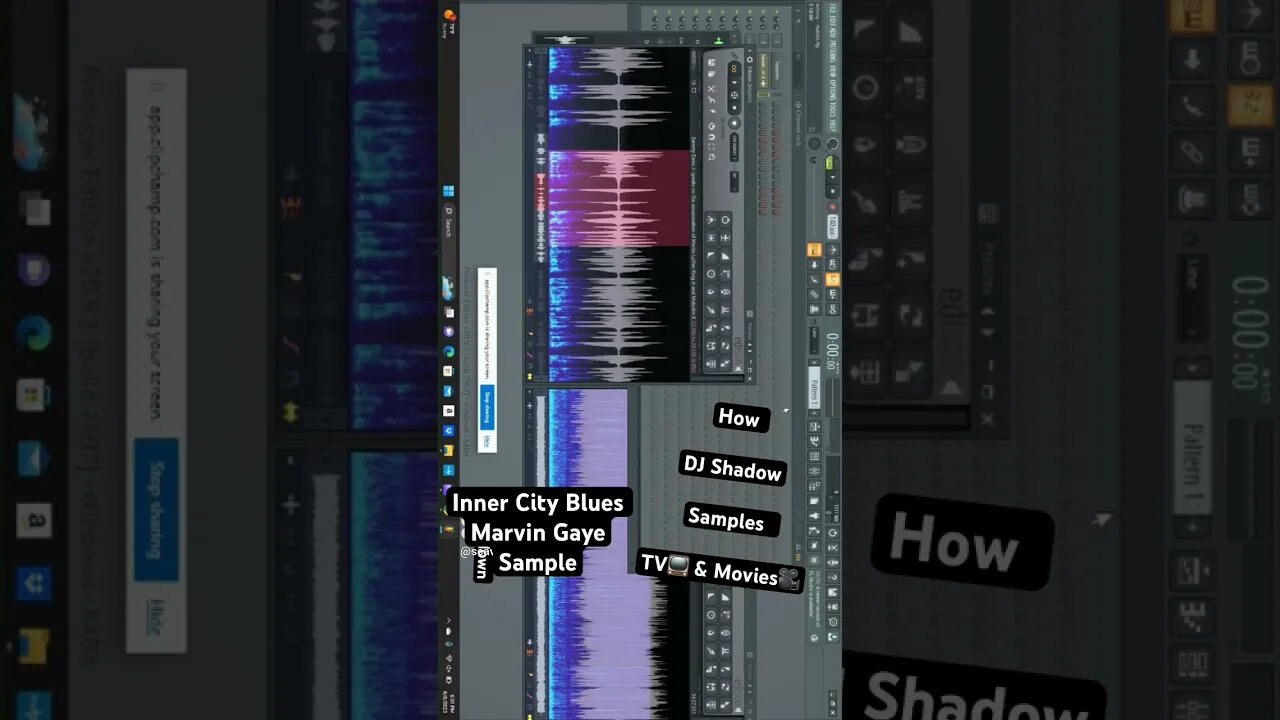Click the Hide link in sharing popup
1280x720 pixels.
point(487,439)
